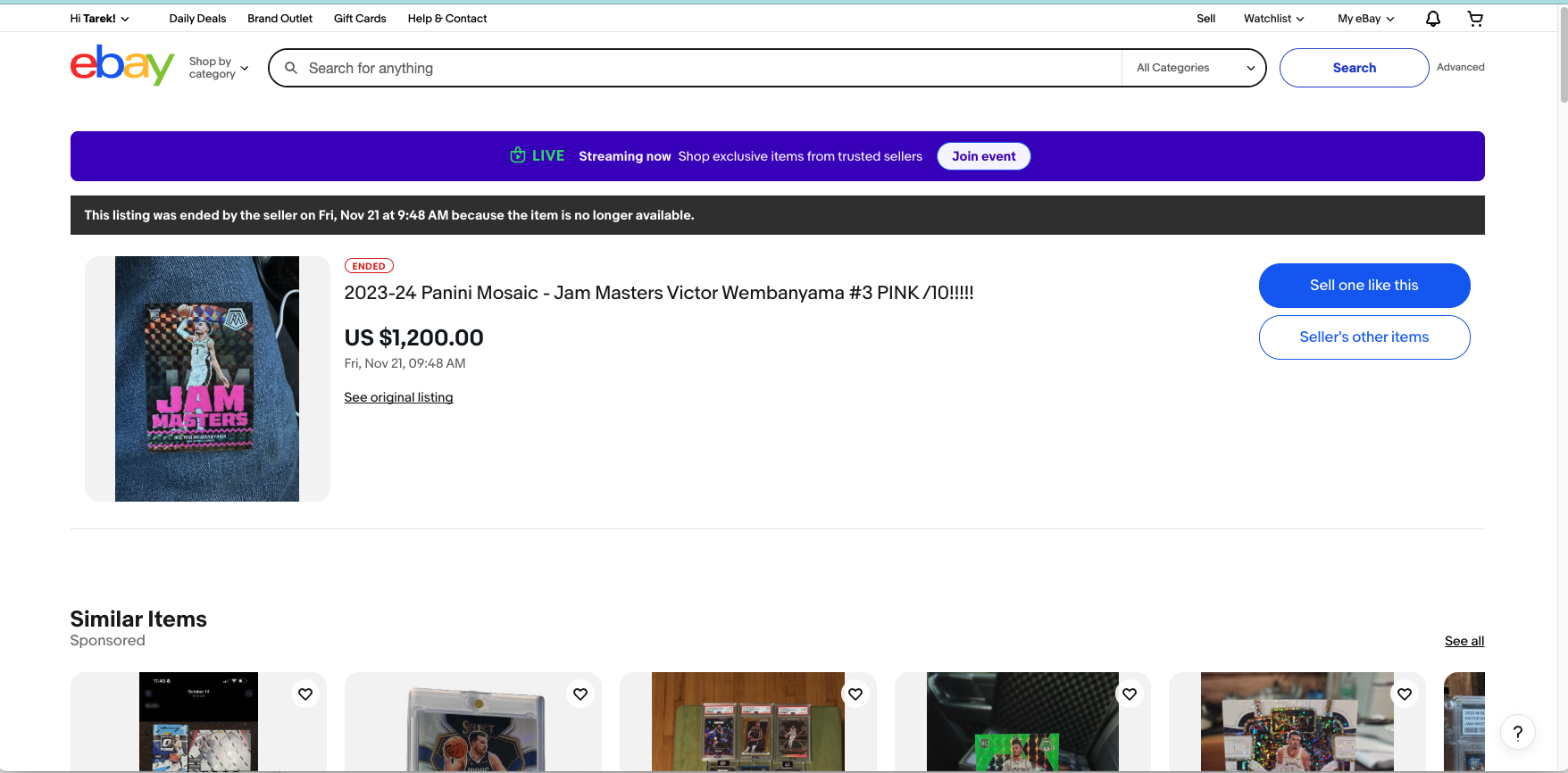The image size is (1568, 773).
Task: Click the blue Search button
Action: click(x=1354, y=68)
